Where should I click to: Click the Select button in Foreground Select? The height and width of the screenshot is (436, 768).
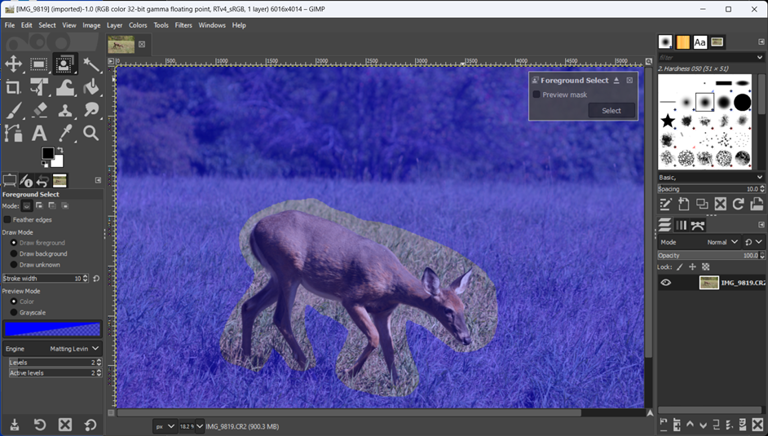[611, 111]
